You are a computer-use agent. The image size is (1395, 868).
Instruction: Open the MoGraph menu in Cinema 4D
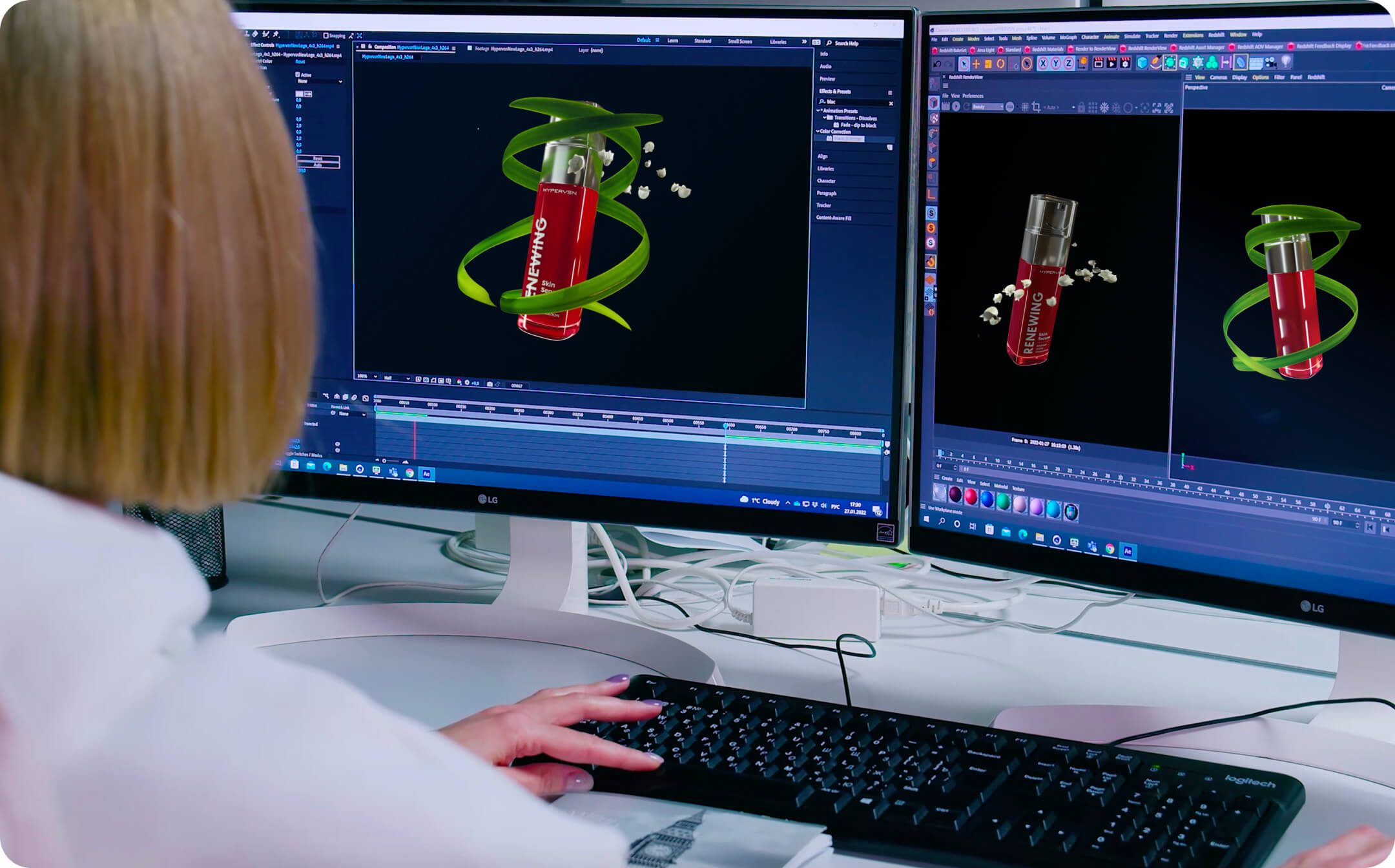(x=1068, y=37)
